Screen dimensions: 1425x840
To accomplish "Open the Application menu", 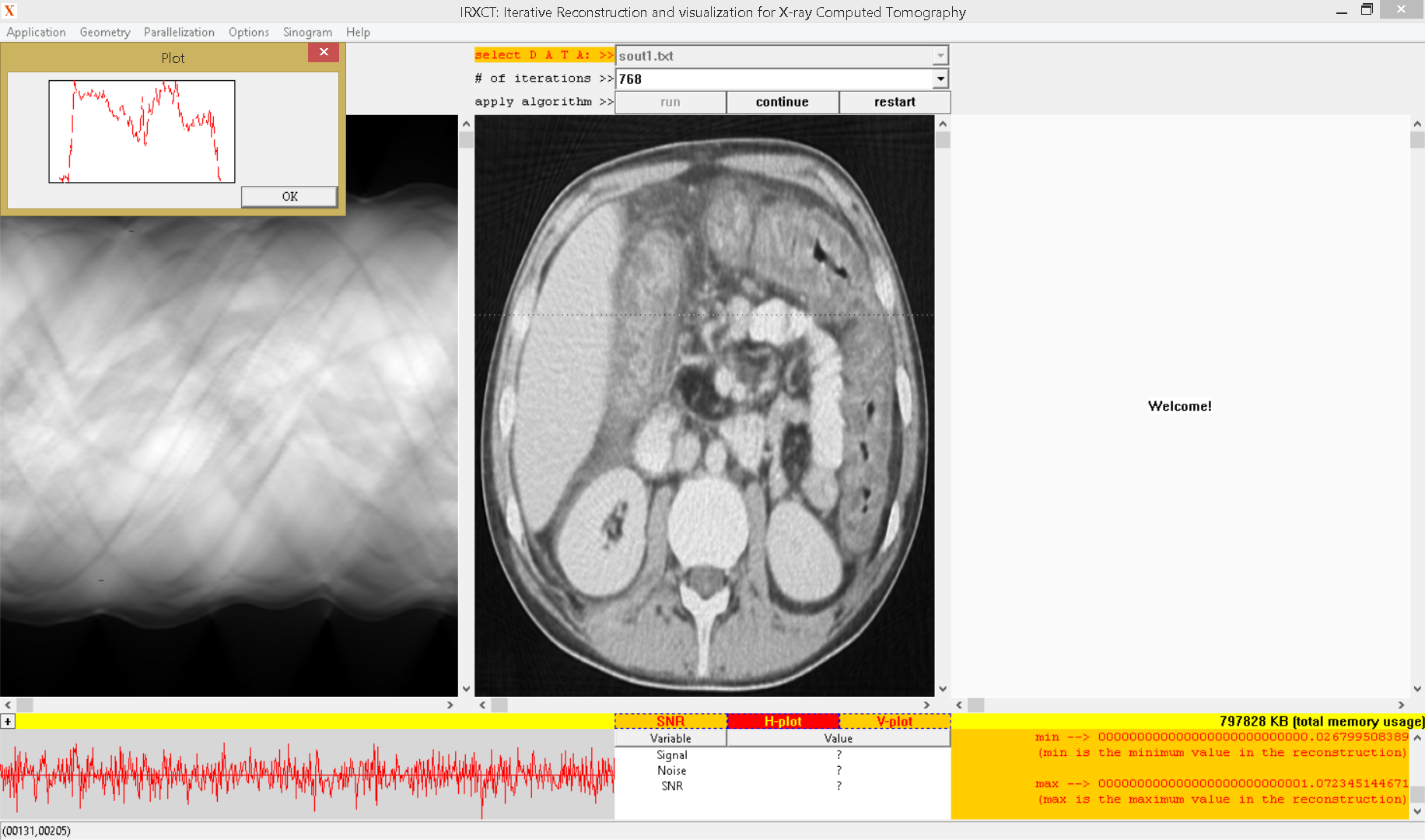I will point(36,32).
